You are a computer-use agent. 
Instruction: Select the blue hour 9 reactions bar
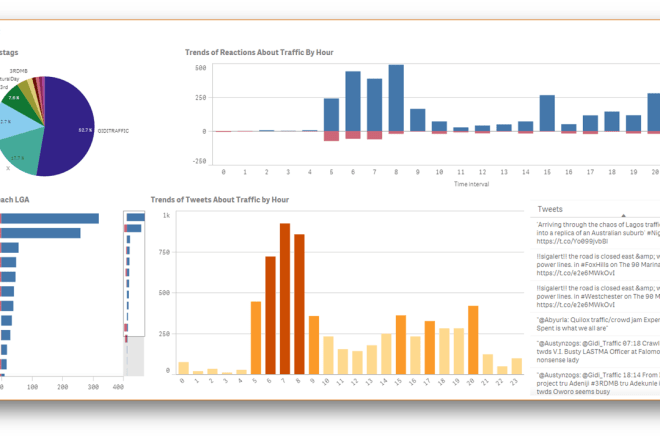point(418,120)
